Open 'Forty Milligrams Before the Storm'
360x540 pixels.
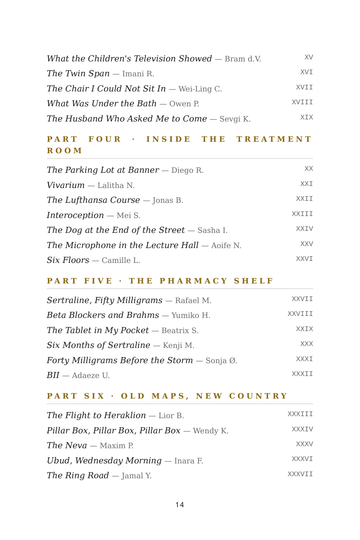click(180, 360)
